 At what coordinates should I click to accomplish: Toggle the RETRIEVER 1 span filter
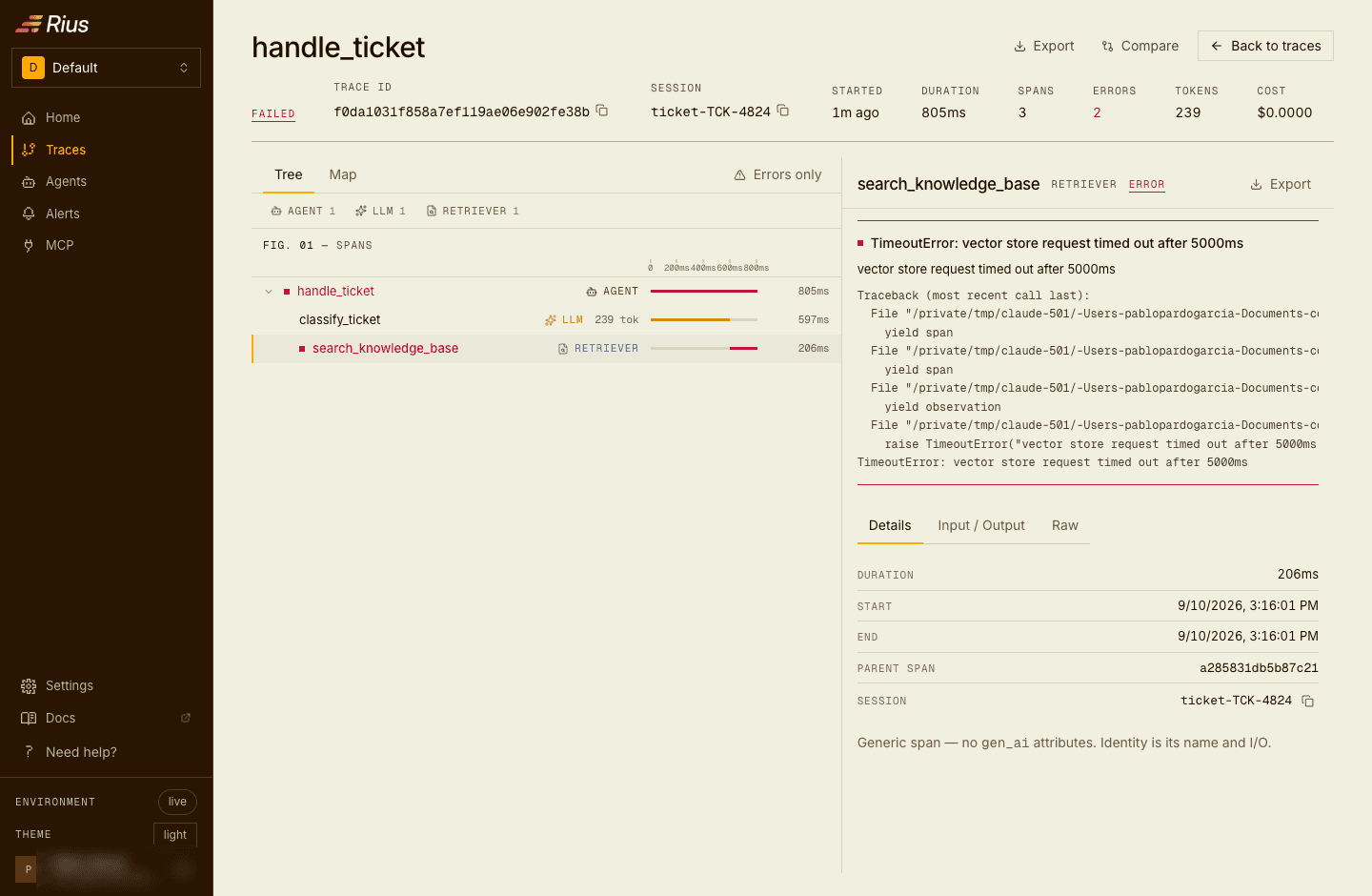(473, 212)
